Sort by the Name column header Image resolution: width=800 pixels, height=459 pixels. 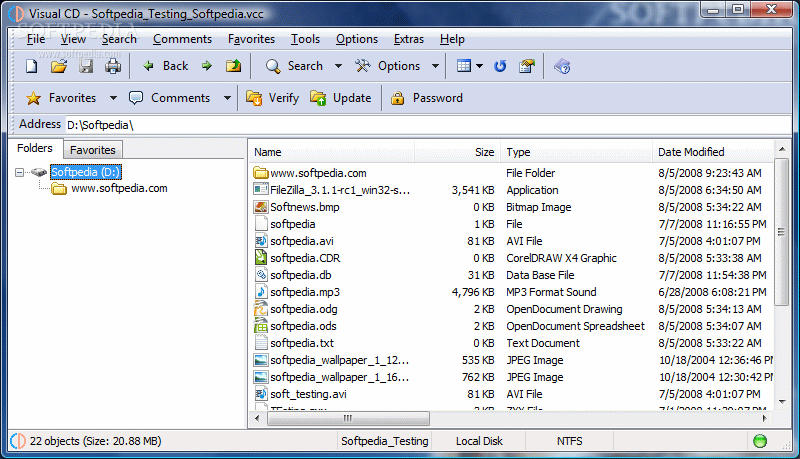pyautogui.click(x=332, y=152)
